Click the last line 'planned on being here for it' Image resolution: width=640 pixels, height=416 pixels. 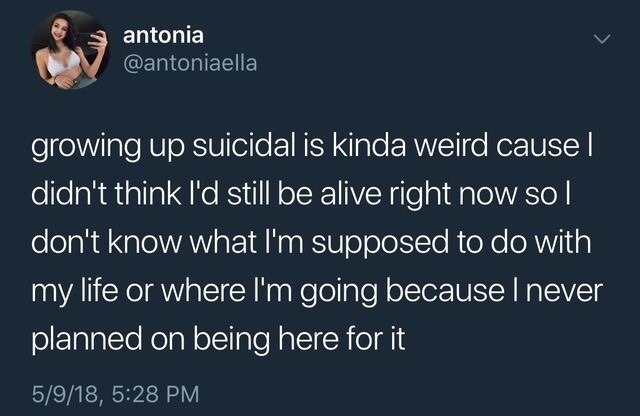coord(218,340)
